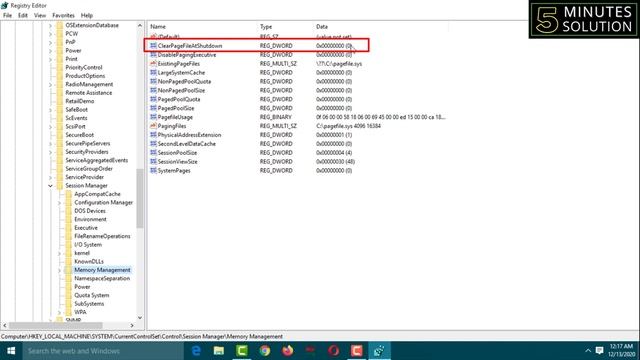This screenshot has width=640, height=360.
Task: Click the SessionViewSize data '0x00000030 (48)'
Action: [x=335, y=162]
